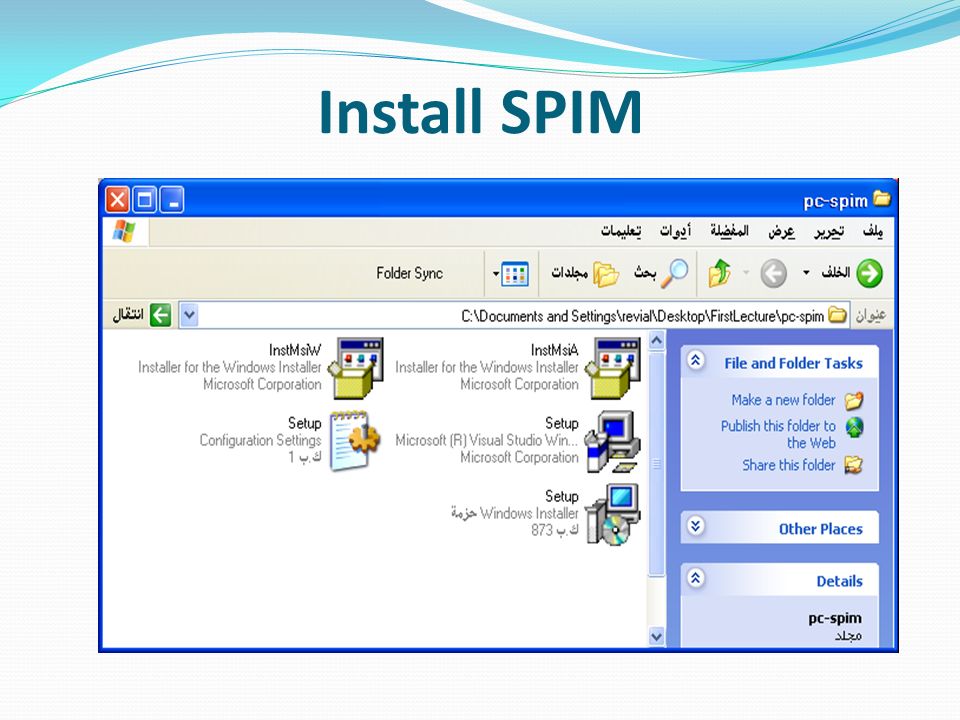Expand the Other Places panel
The height and width of the screenshot is (720, 960).
(696, 526)
